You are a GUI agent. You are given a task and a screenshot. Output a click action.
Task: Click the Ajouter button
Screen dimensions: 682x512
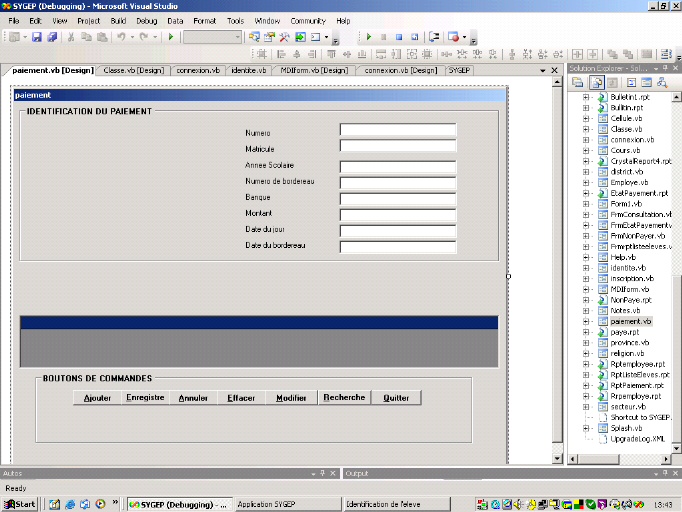[97, 398]
